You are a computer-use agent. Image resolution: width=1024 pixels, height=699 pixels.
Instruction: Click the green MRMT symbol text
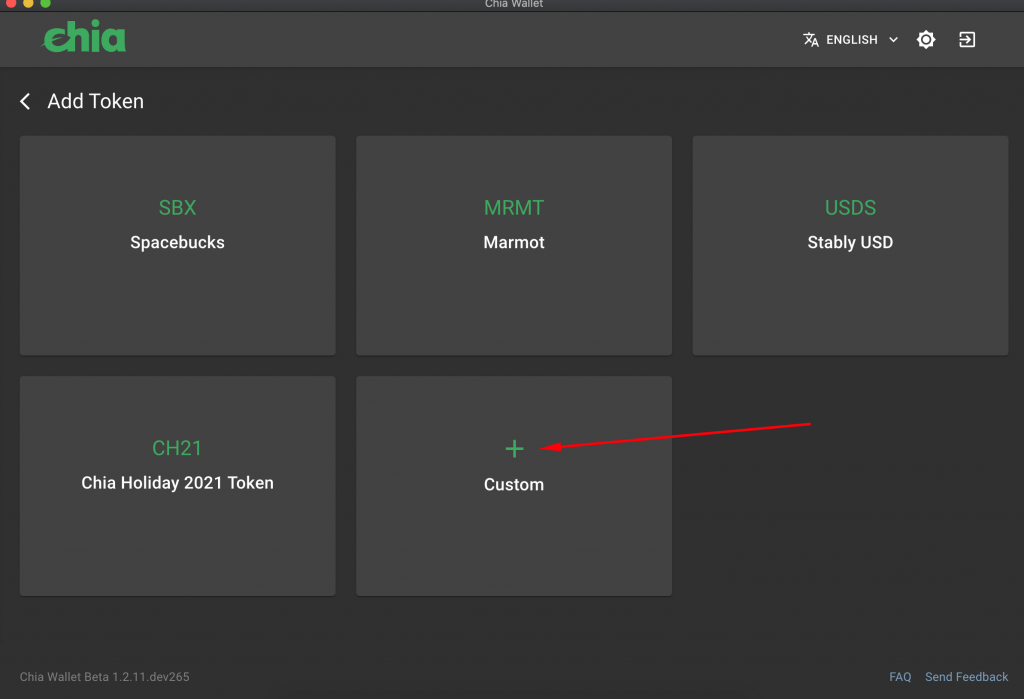[514, 208]
